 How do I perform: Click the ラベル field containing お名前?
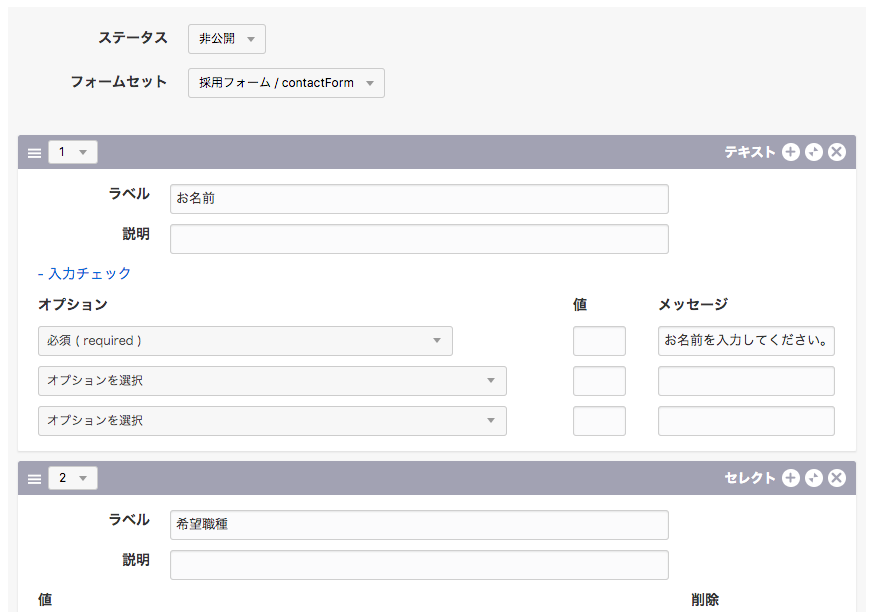pos(419,199)
